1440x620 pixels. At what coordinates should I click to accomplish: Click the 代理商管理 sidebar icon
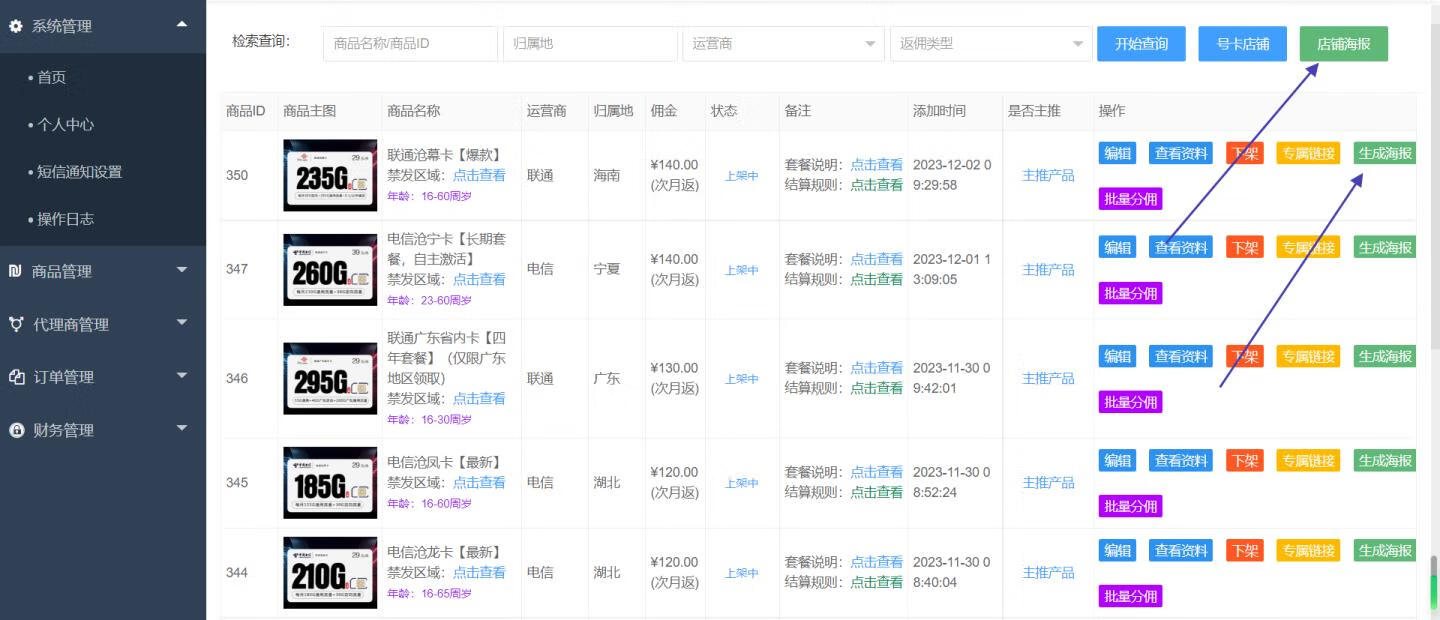coord(16,324)
